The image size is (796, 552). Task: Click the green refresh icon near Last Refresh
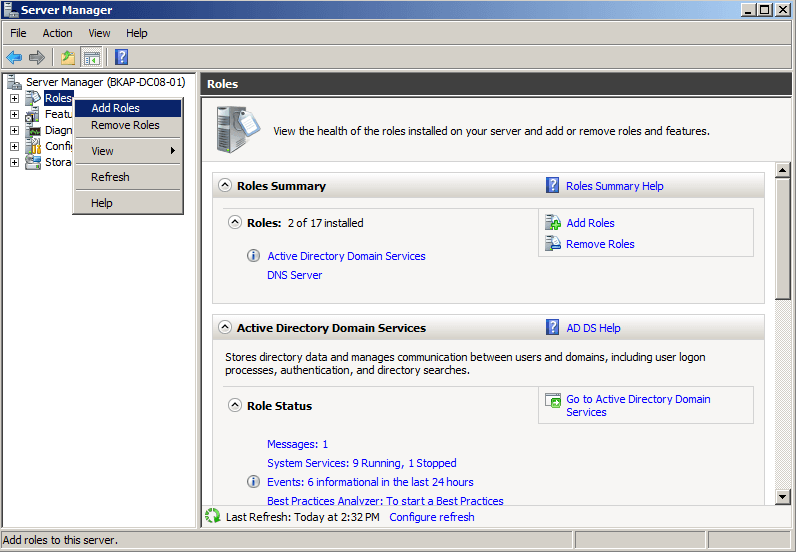(x=213, y=516)
